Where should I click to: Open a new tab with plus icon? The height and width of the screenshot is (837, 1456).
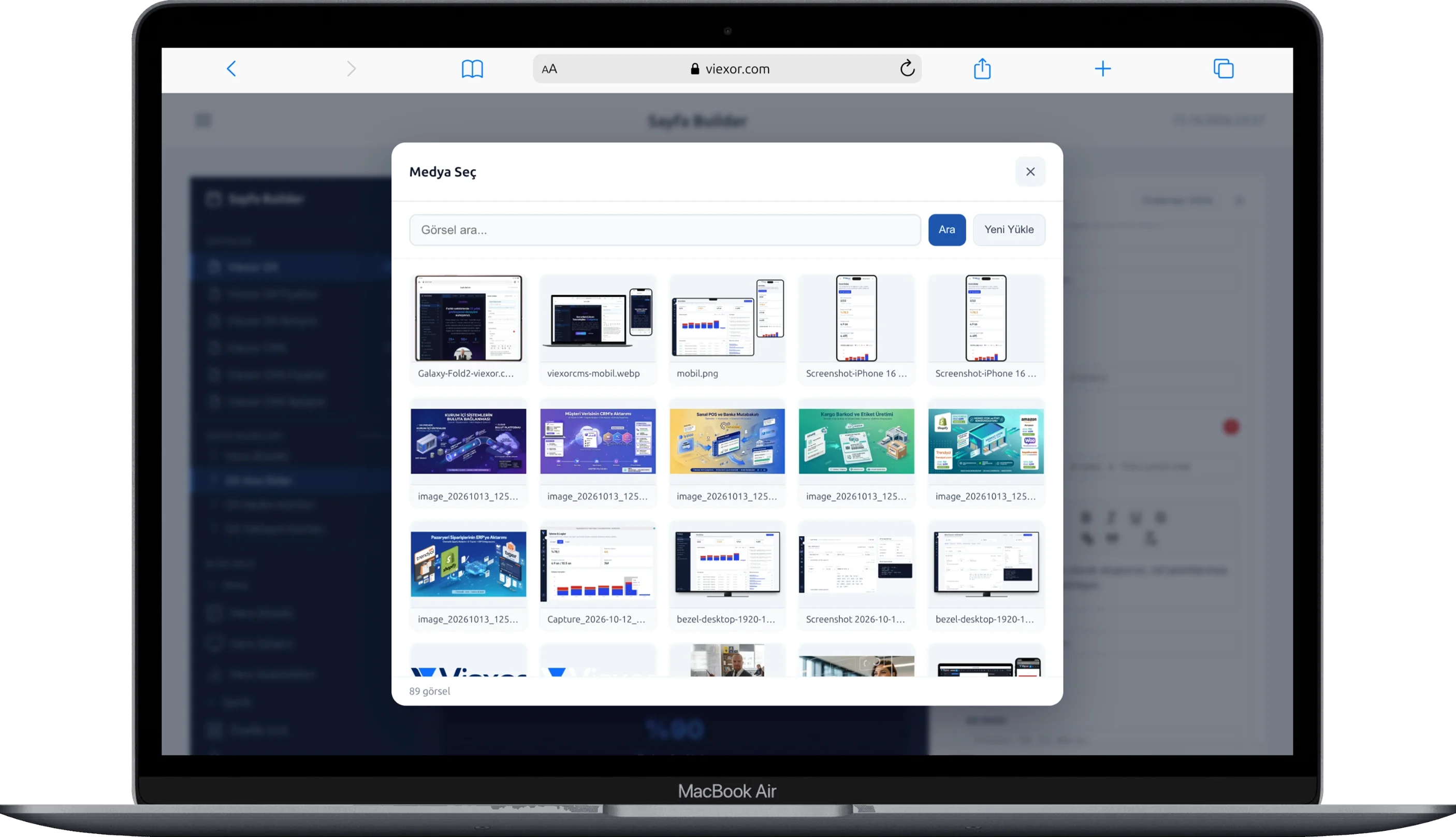[x=1102, y=68]
